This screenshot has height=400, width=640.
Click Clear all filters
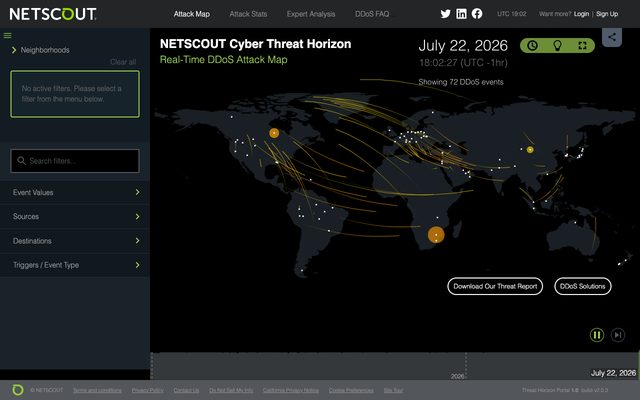click(123, 62)
